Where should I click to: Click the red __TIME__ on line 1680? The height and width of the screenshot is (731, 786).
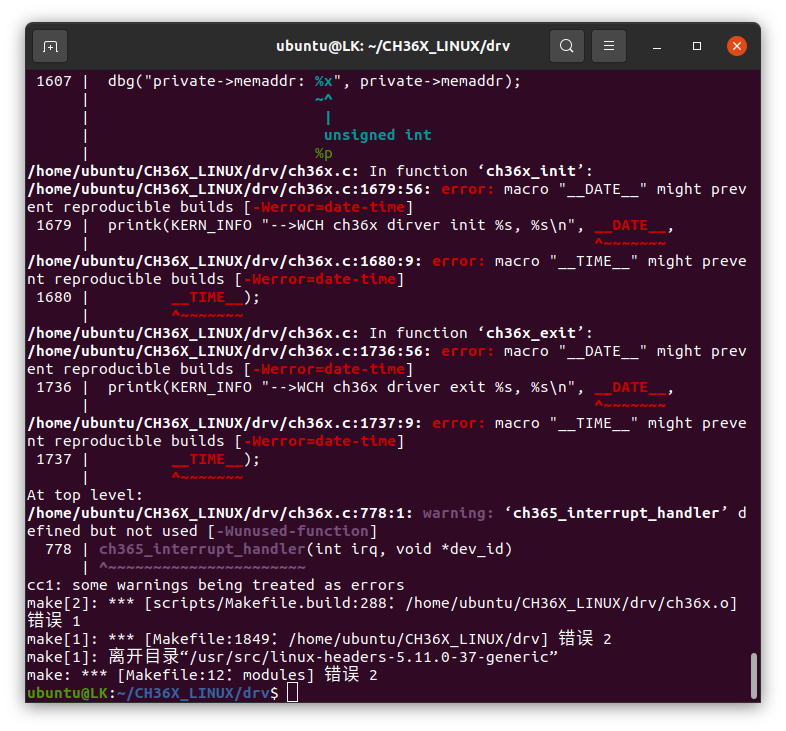(207, 297)
